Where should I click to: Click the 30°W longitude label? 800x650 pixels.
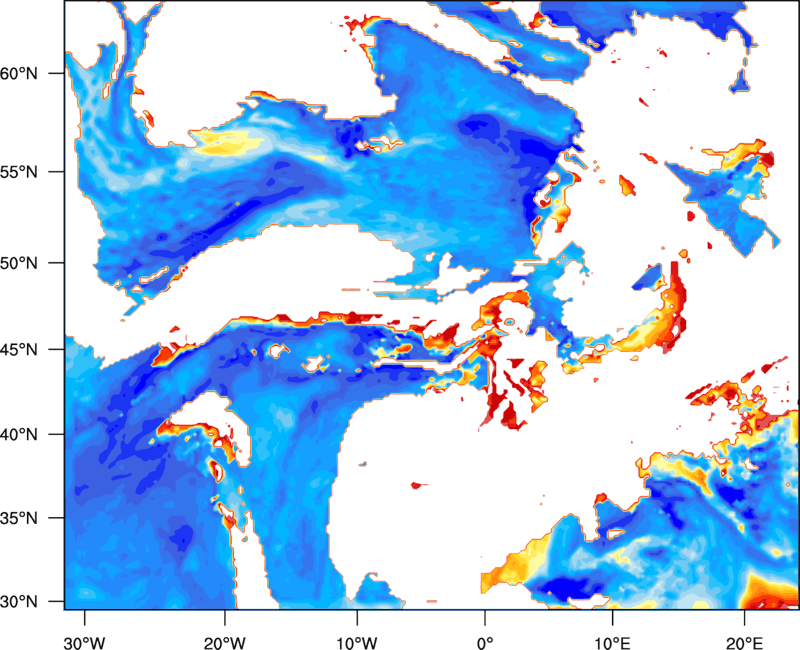click(x=84, y=643)
